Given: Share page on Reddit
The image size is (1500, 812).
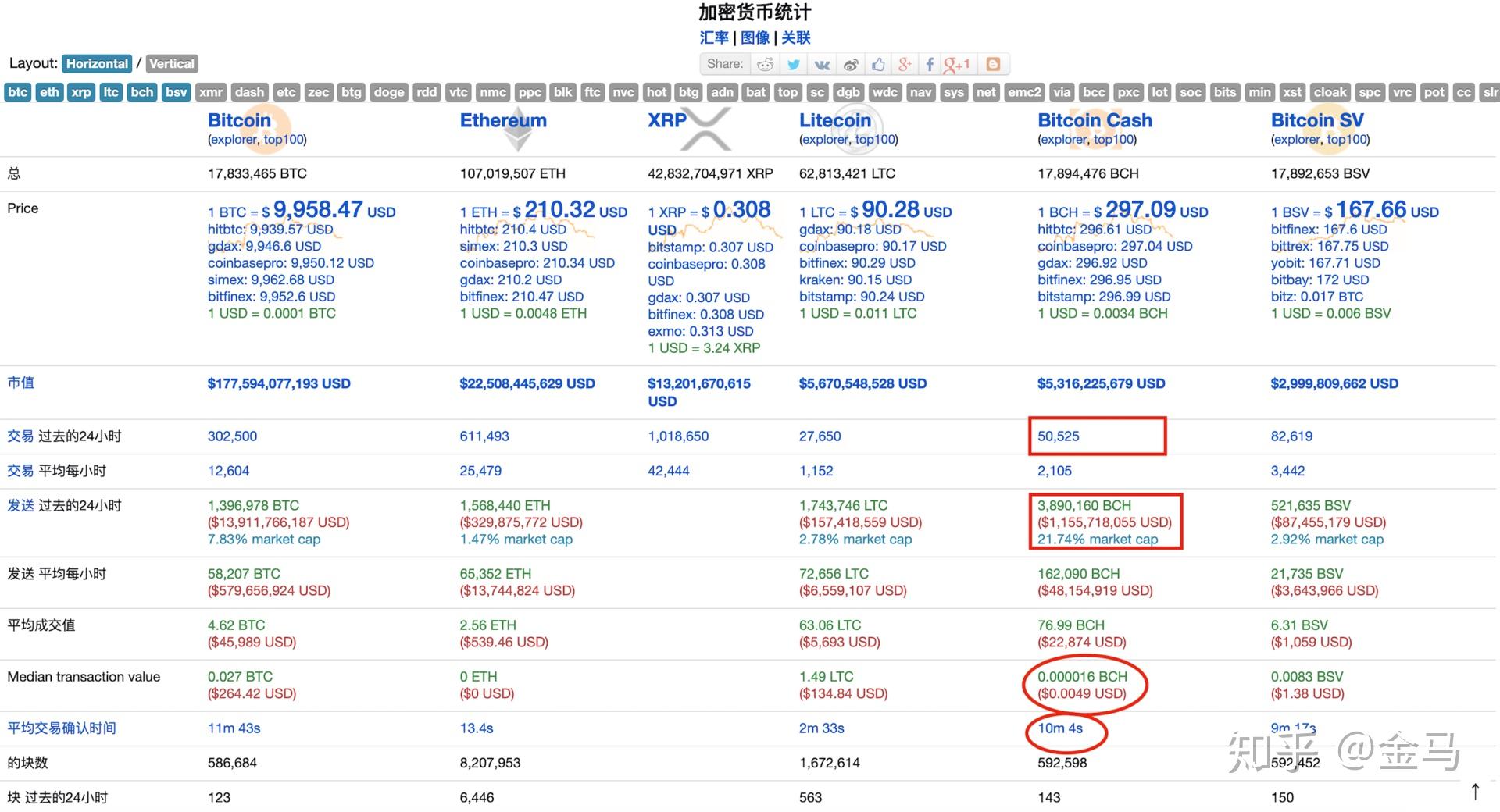Looking at the screenshot, I should coord(766,64).
